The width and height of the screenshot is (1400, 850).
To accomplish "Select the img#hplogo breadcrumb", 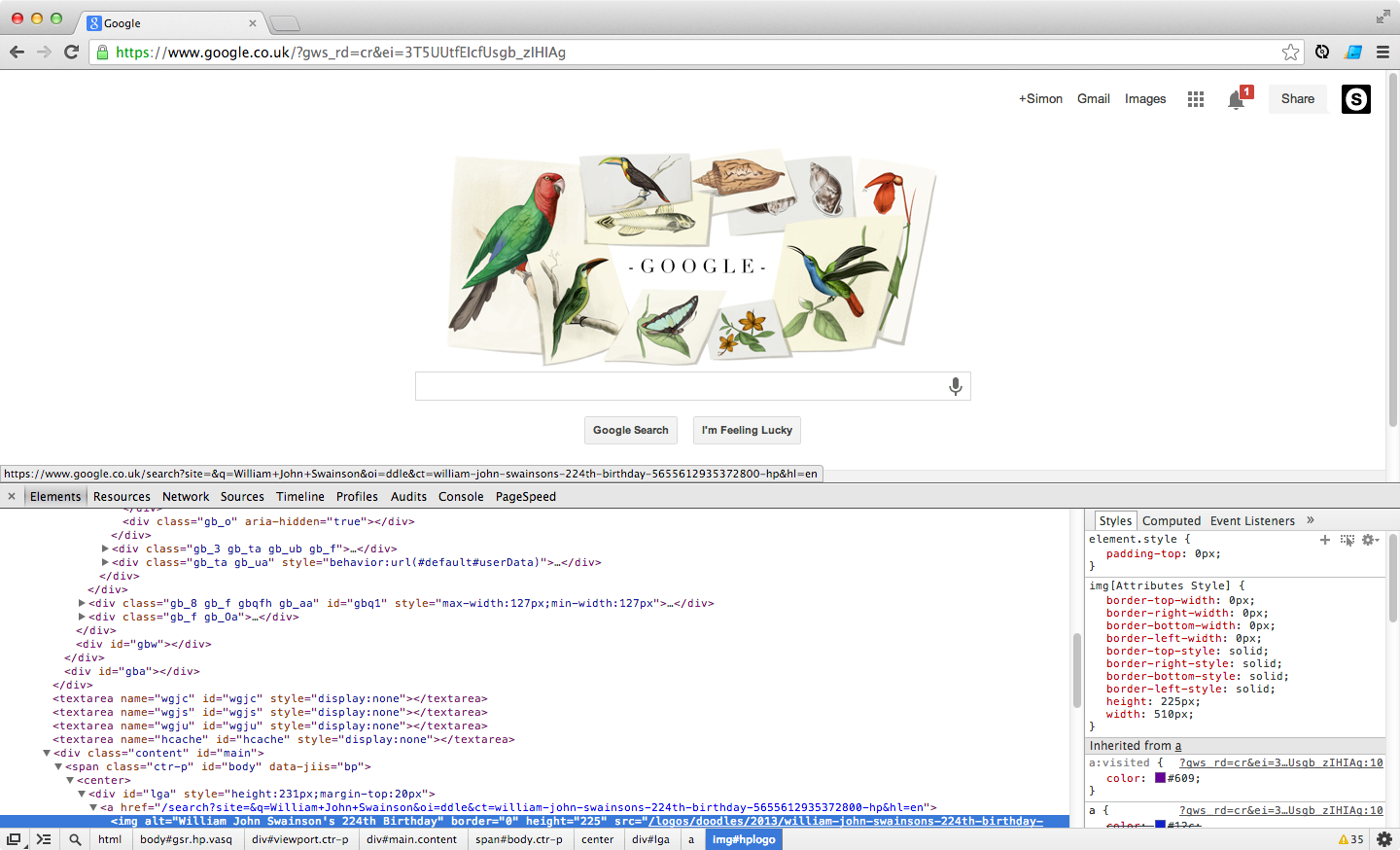I will click(744, 839).
